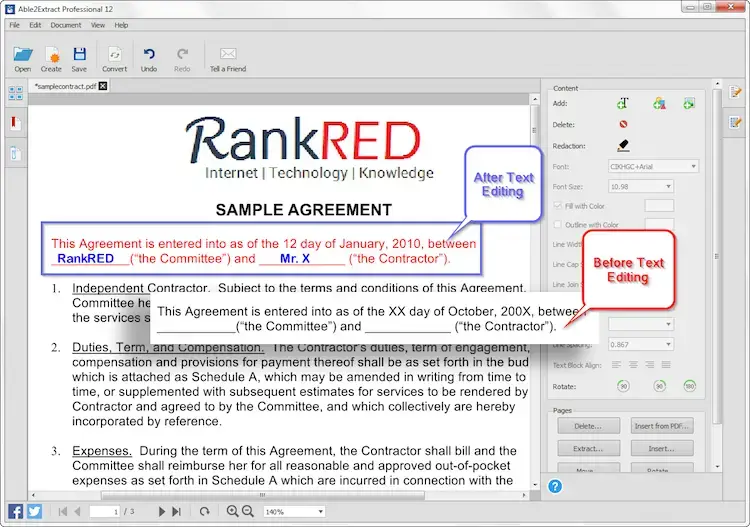Jump to the last page
Screen dimensions: 750x527
click(176, 512)
